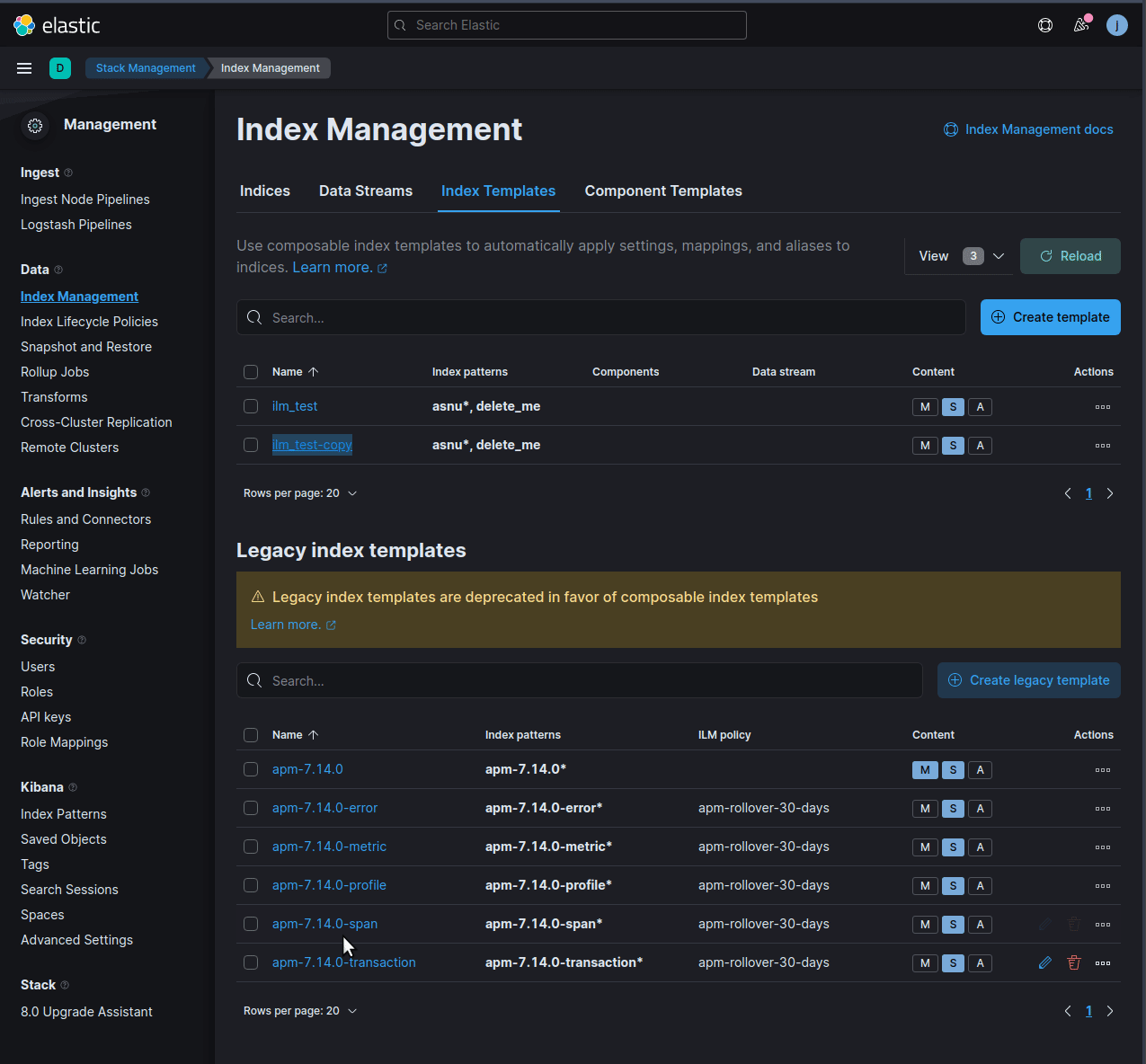Open Rows per page under legacy templates
1146x1064 pixels.
coord(300,1010)
